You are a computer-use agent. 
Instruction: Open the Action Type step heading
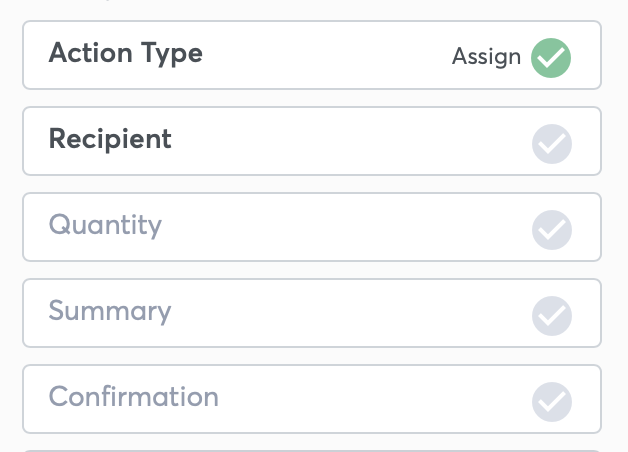click(x=126, y=54)
